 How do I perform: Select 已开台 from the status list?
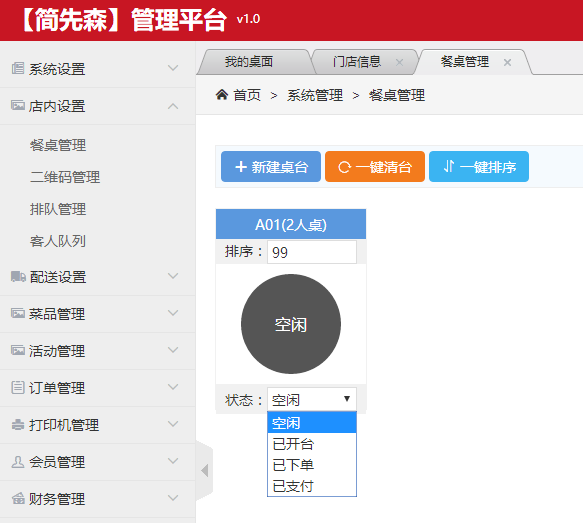(x=312, y=444)
